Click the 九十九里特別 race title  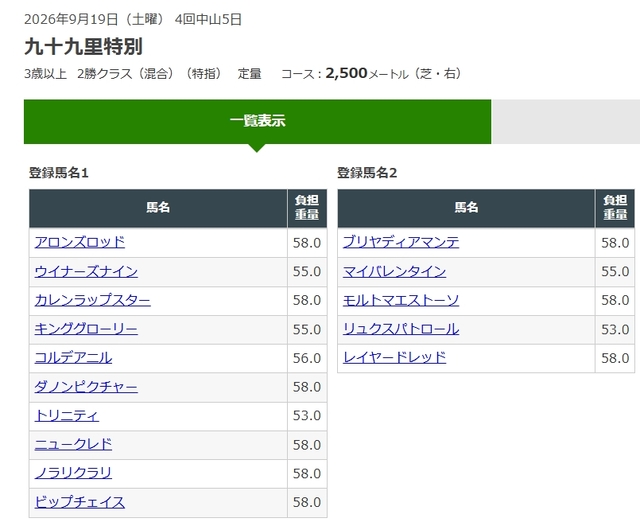coord(83,47)
